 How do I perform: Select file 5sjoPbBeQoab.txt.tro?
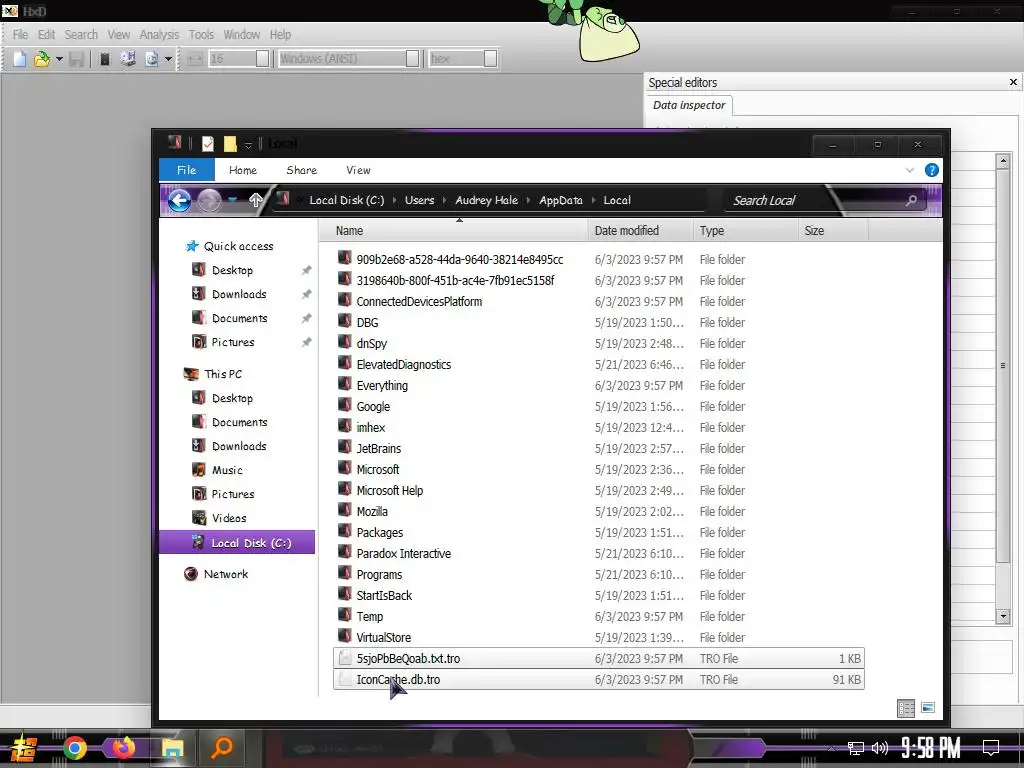[x=598, y=658]
